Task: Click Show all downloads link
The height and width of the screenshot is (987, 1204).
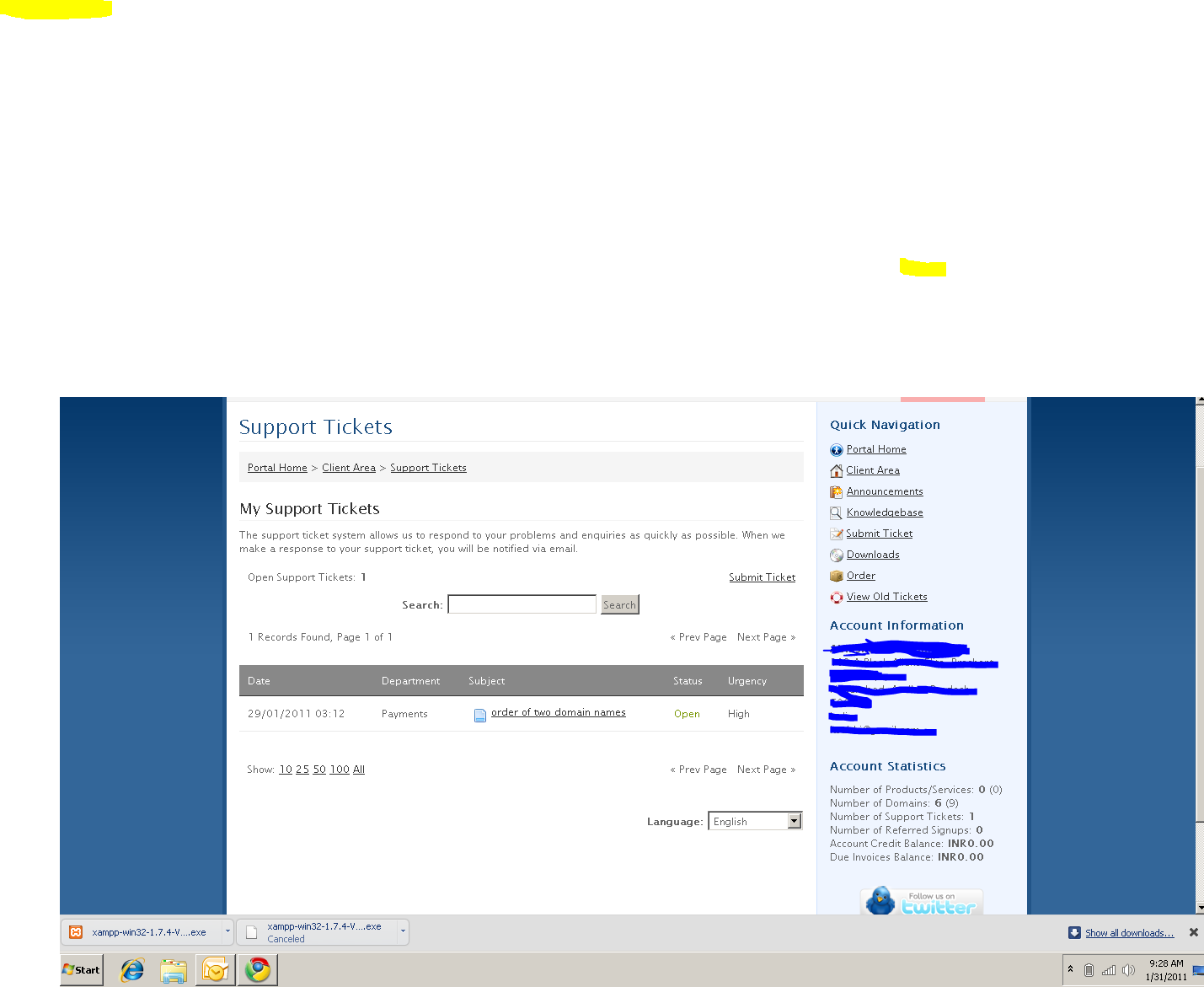Action: point(1128,933)
